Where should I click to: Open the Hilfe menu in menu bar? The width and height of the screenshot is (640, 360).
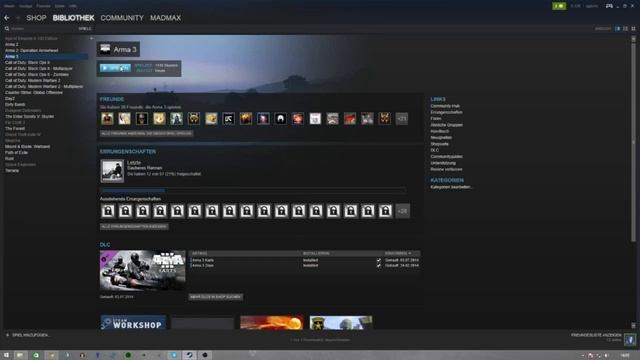(73, 6)
